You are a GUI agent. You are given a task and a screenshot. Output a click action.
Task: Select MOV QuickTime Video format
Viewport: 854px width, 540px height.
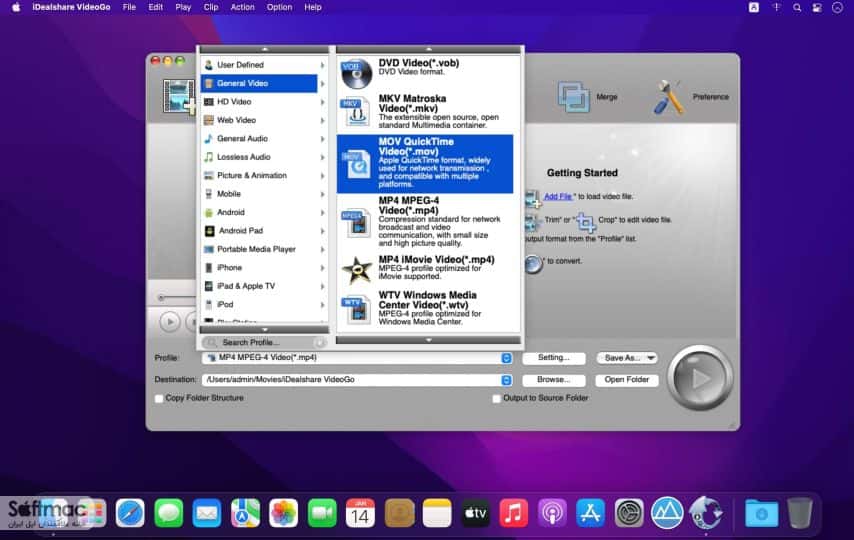[x=425, y=163]
